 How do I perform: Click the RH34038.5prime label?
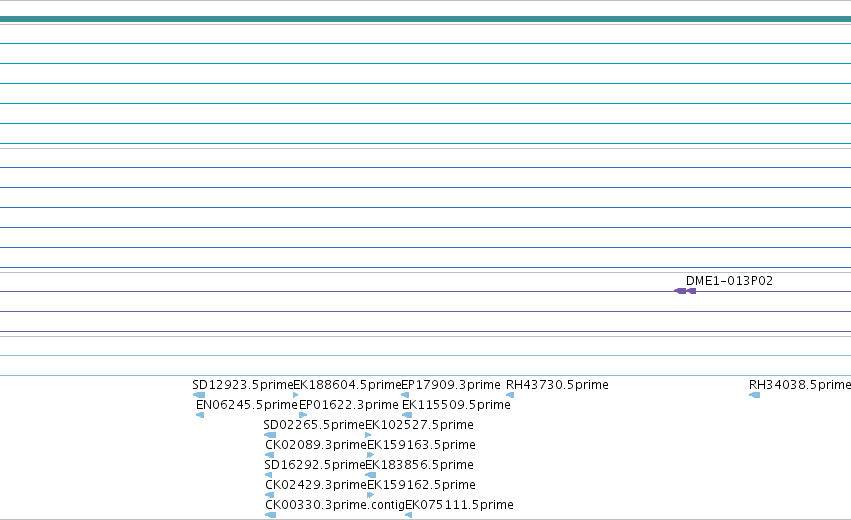[800, 385]
